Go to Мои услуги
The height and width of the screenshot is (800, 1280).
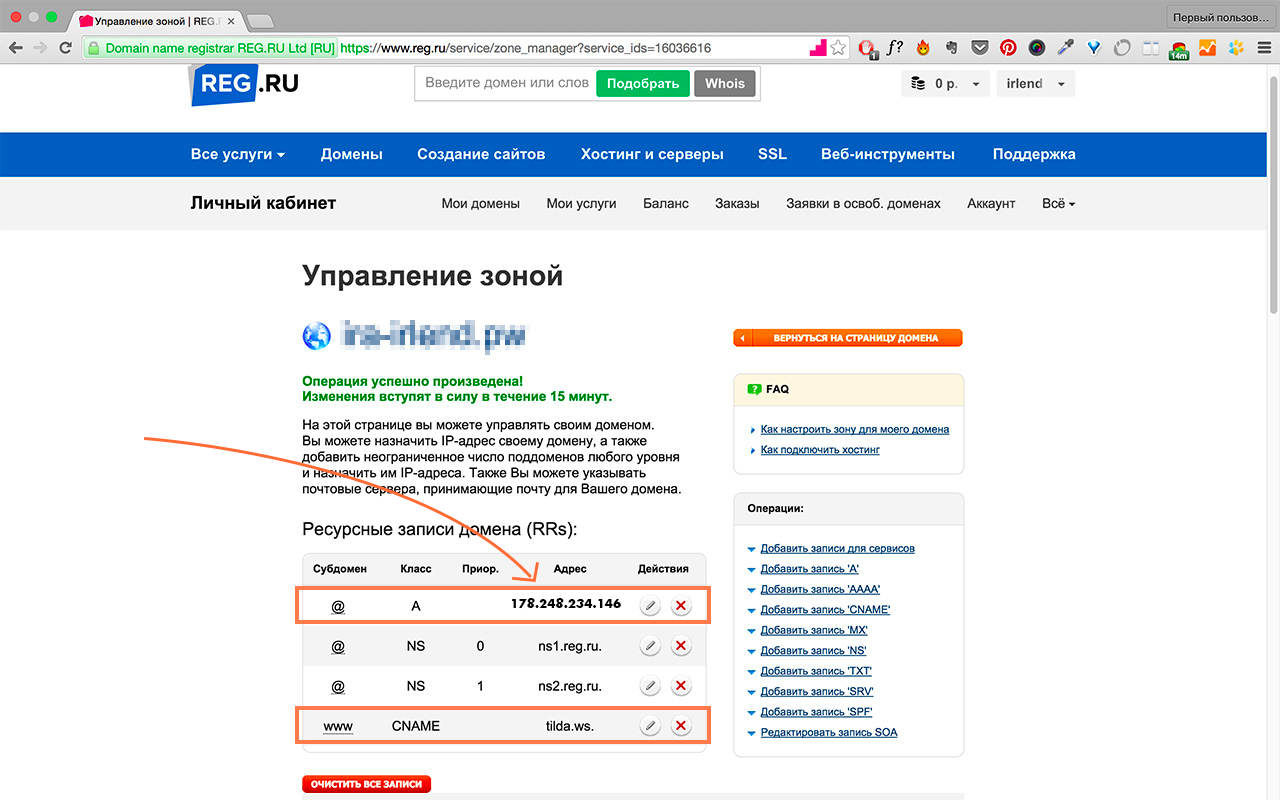click(581, 203)
